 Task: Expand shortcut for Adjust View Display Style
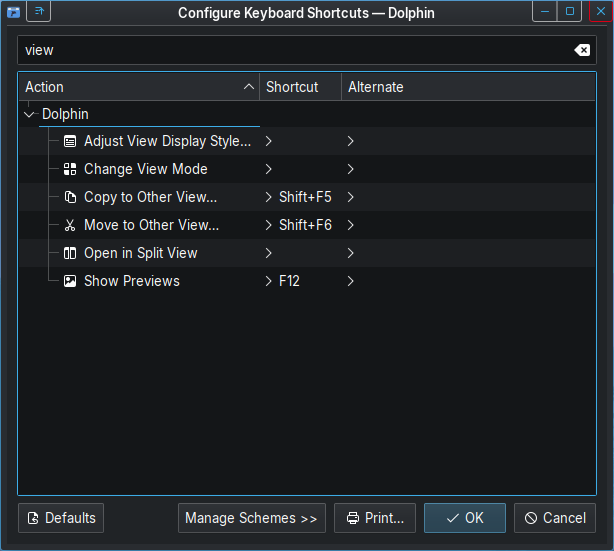click(x=268, y=141)
